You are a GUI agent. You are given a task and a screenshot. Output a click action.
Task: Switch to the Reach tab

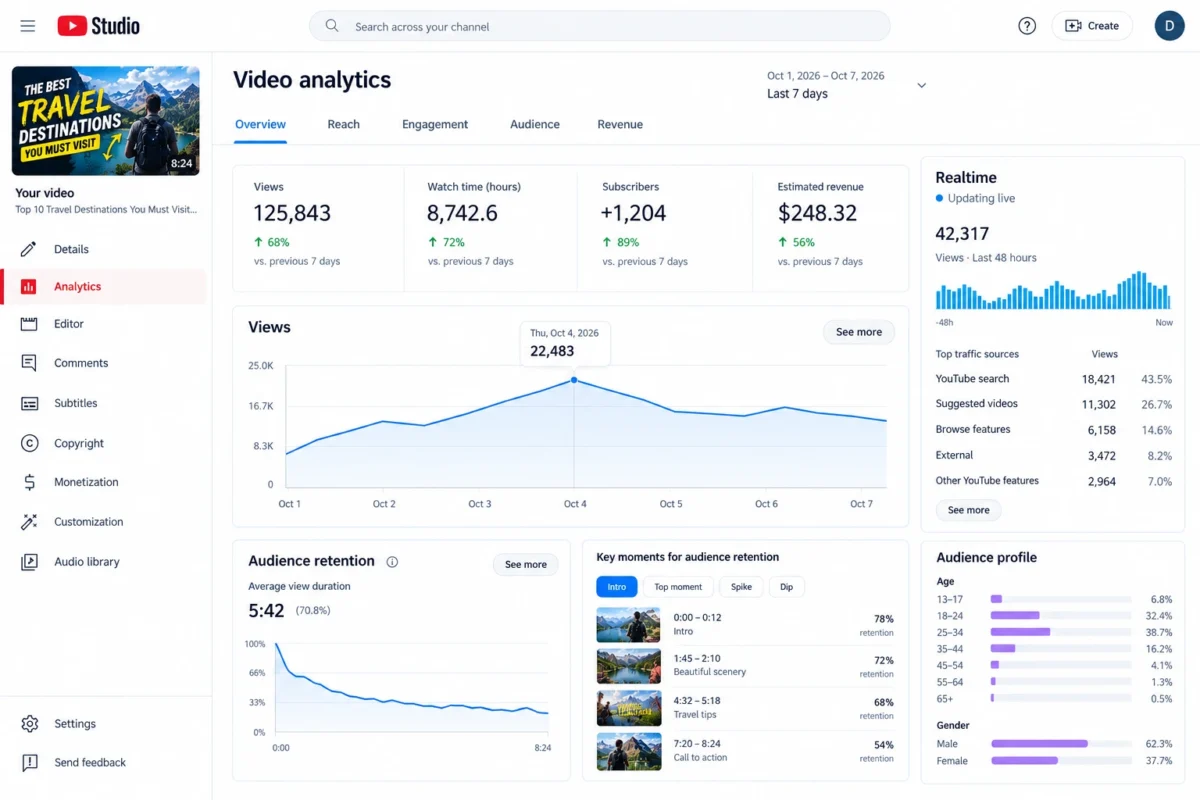(x=343, y=125)
